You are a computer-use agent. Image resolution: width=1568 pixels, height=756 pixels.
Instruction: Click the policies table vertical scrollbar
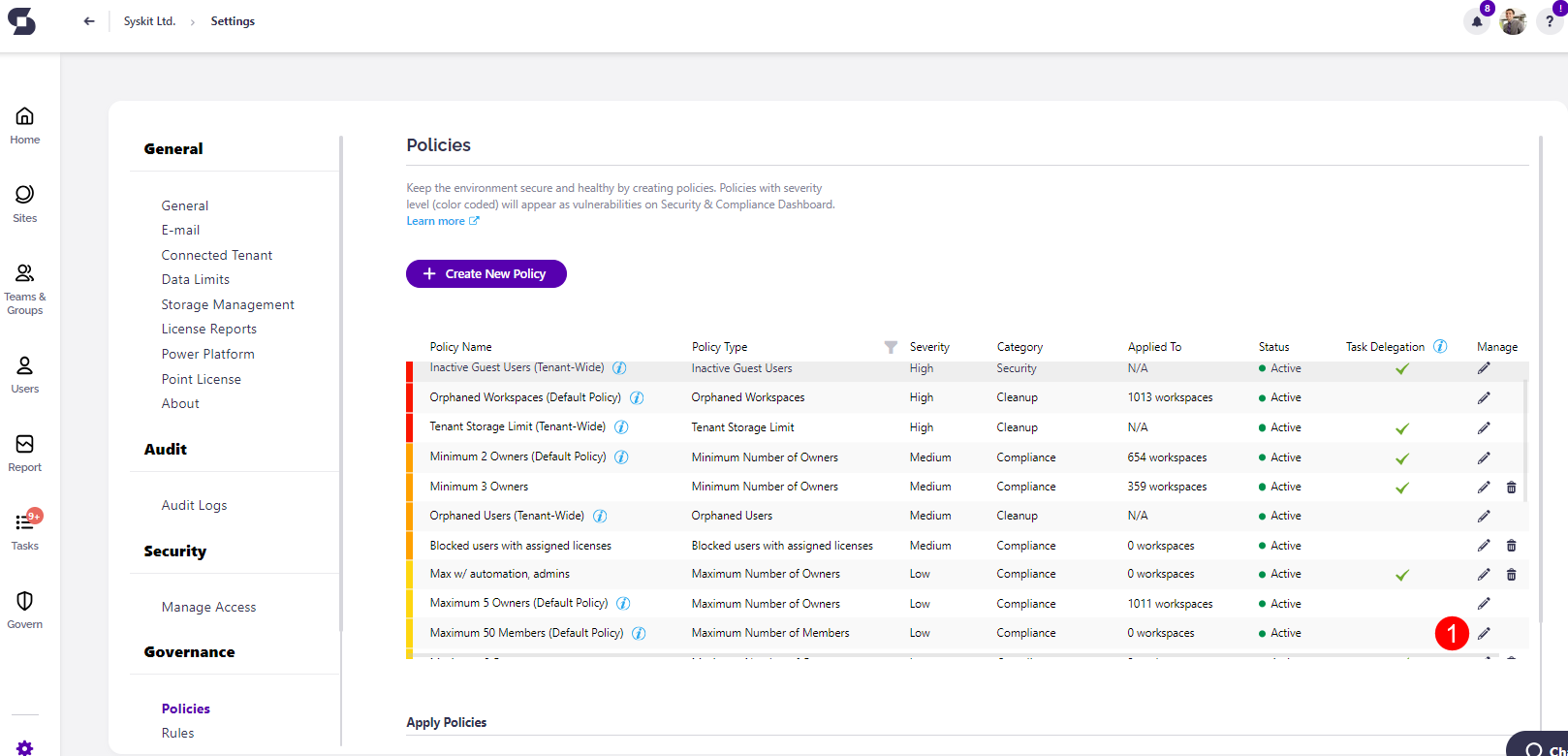click(1525, 441)
